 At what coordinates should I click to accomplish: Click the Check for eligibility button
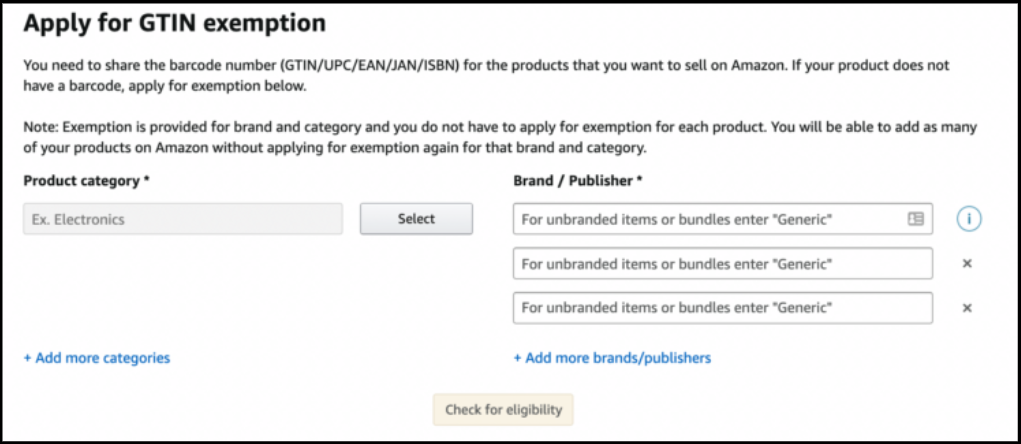[x=503, y=410]
